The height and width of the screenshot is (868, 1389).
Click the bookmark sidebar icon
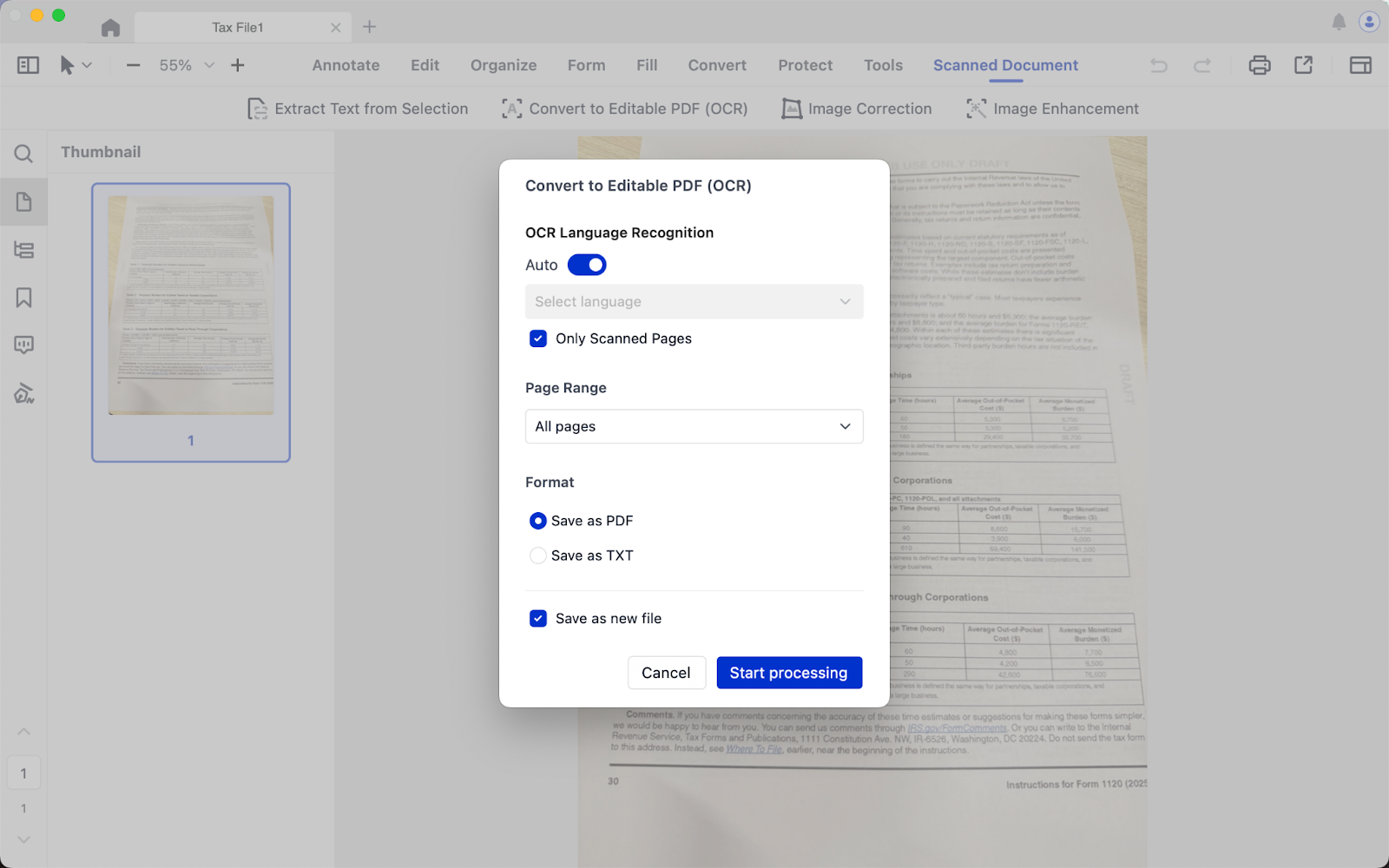pos(23,298)
